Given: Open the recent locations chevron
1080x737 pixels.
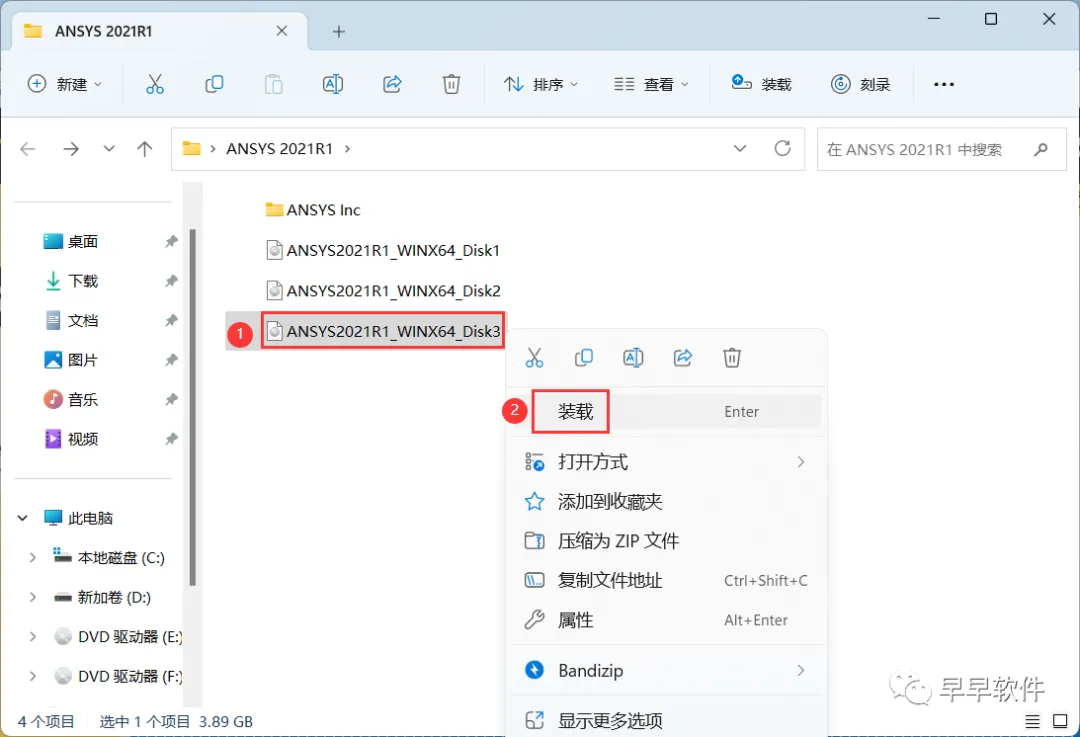Looking at the screenshot, I should pos(109,149).
